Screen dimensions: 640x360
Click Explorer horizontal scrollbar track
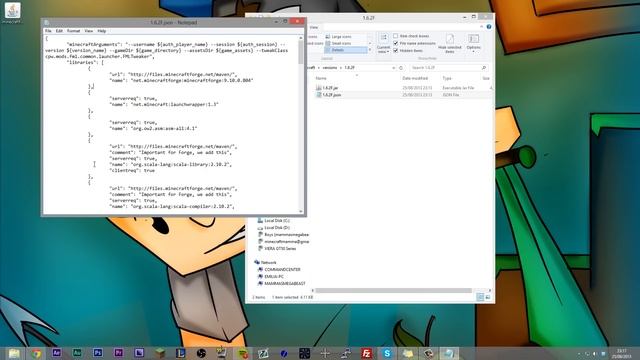393,291
